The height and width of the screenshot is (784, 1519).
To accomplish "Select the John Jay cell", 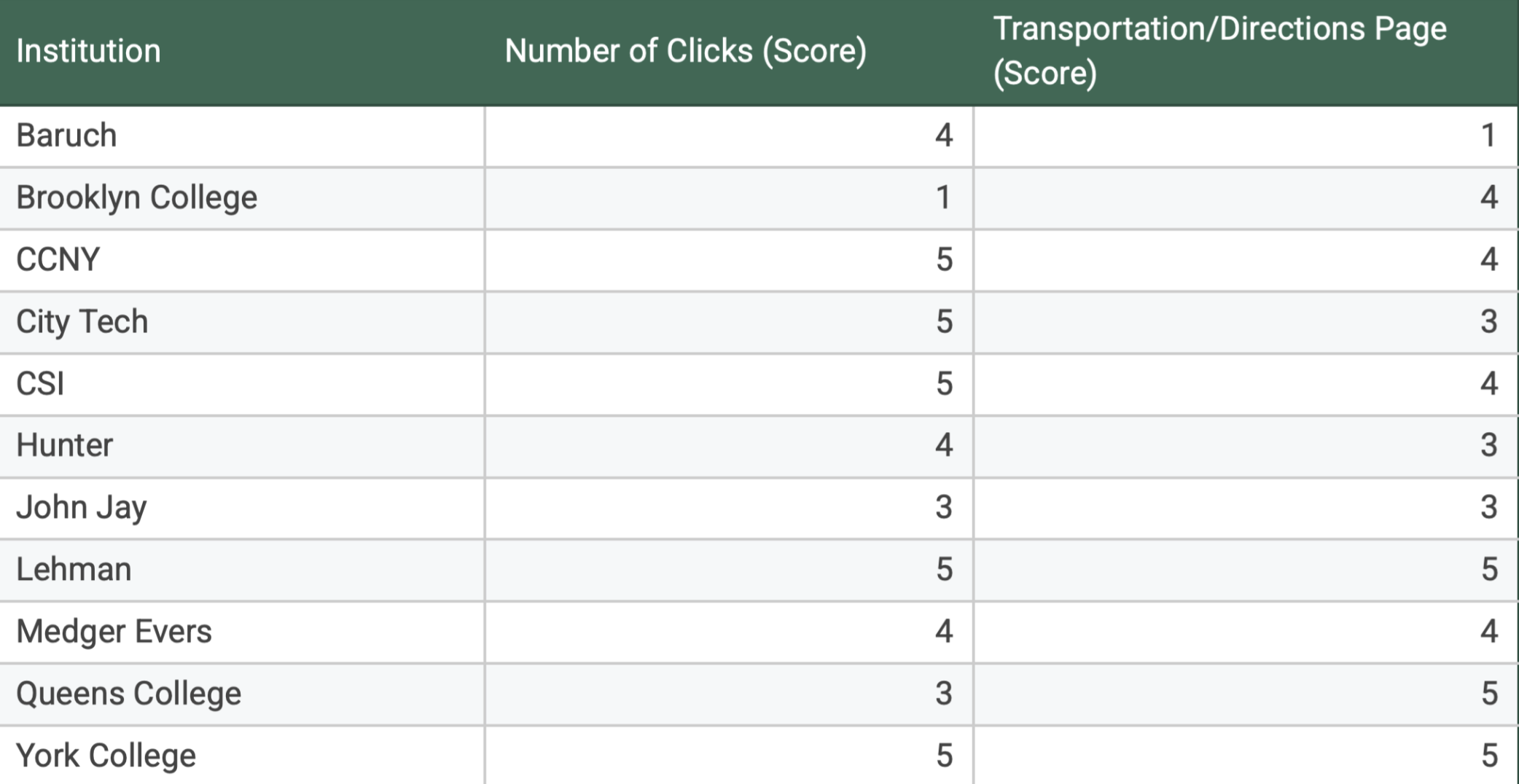I will tap(81, 507).
